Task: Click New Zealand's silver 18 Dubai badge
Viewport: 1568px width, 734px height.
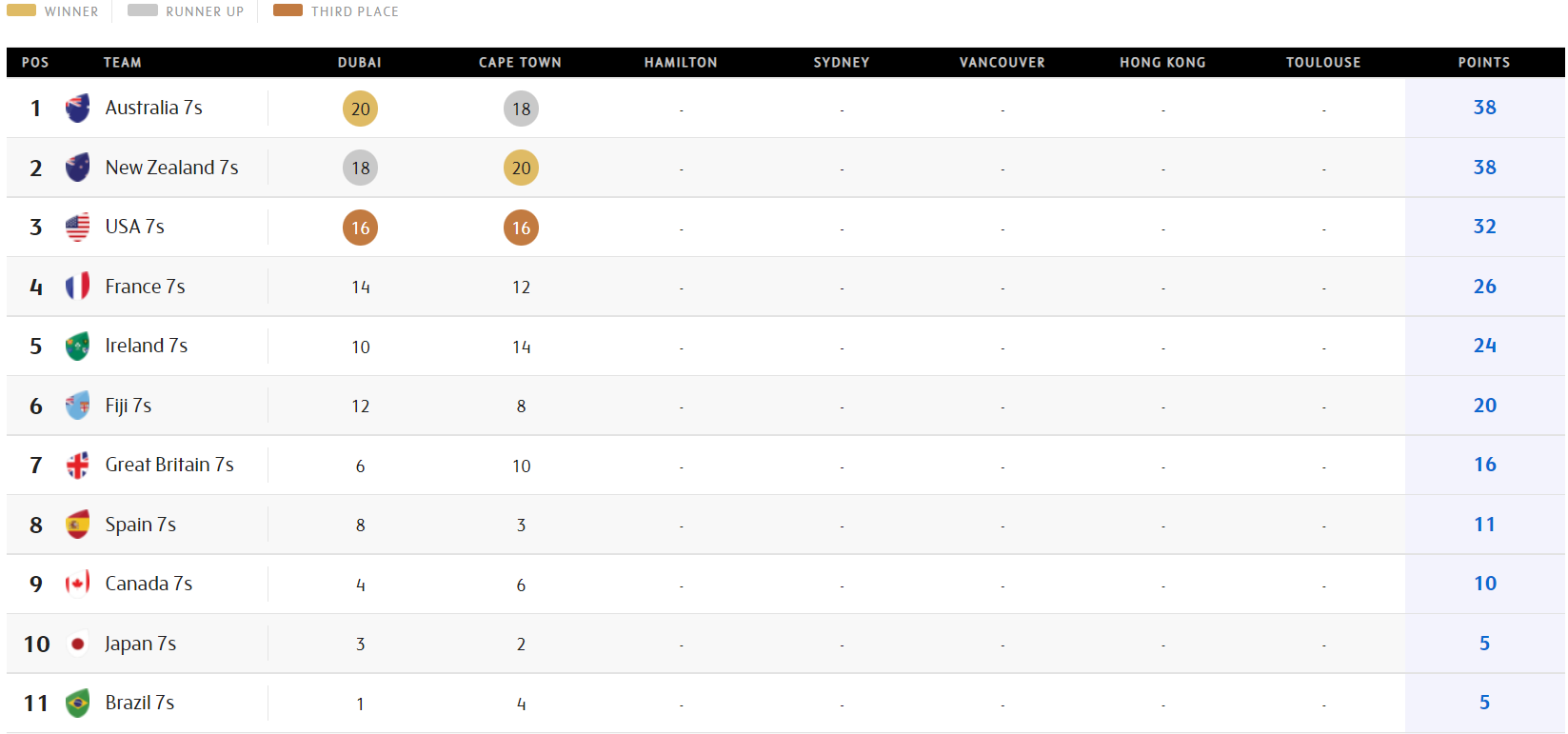Action: (360, 168)
